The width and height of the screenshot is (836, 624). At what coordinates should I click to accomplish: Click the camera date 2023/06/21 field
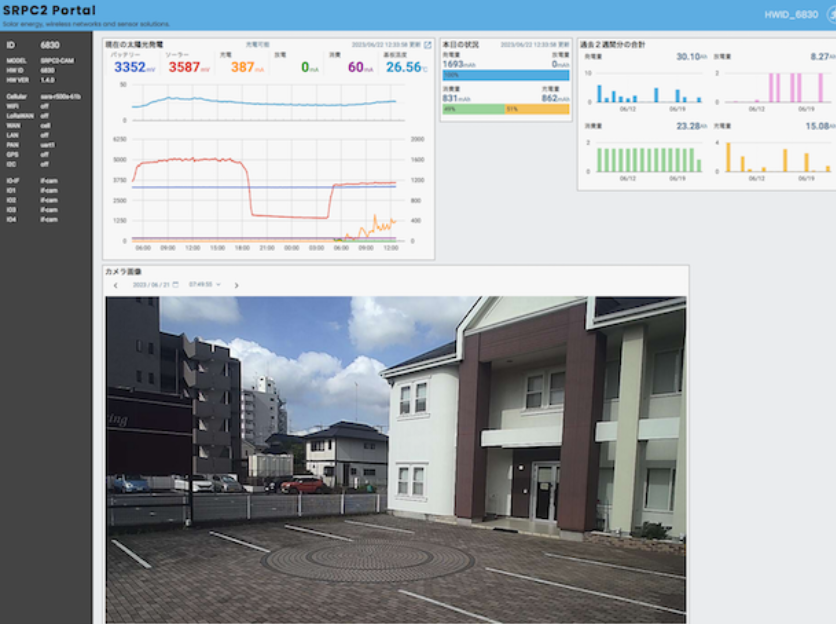pos(151,285)
